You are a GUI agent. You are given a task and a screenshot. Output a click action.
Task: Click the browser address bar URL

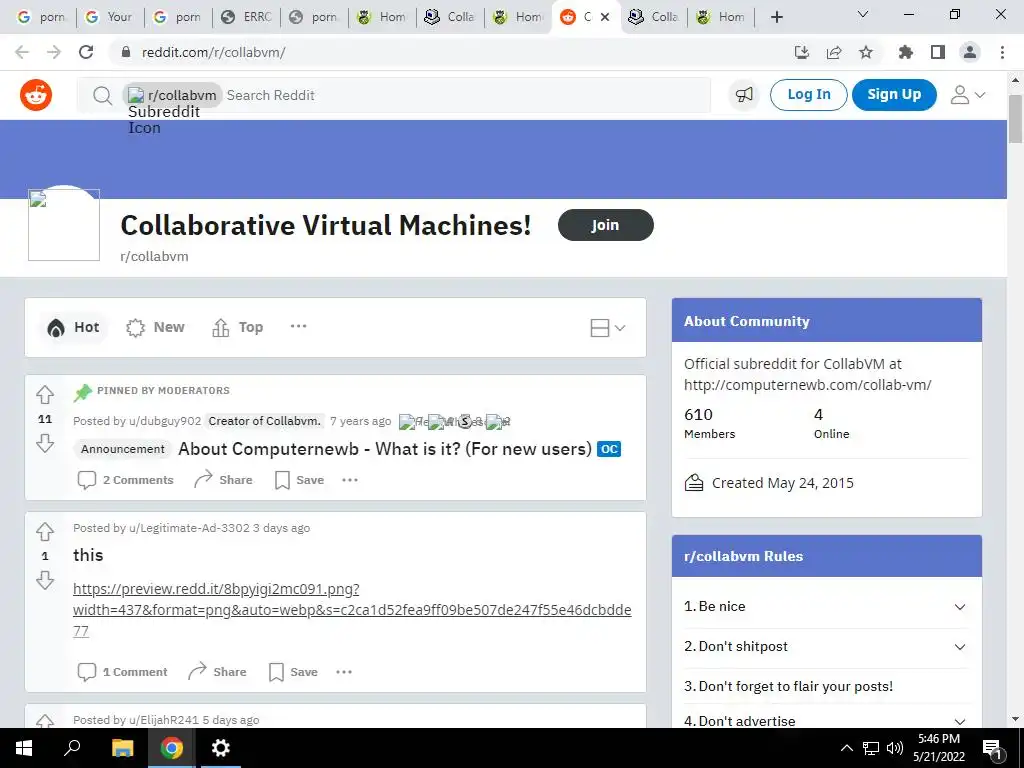click(x=214, y=52)
